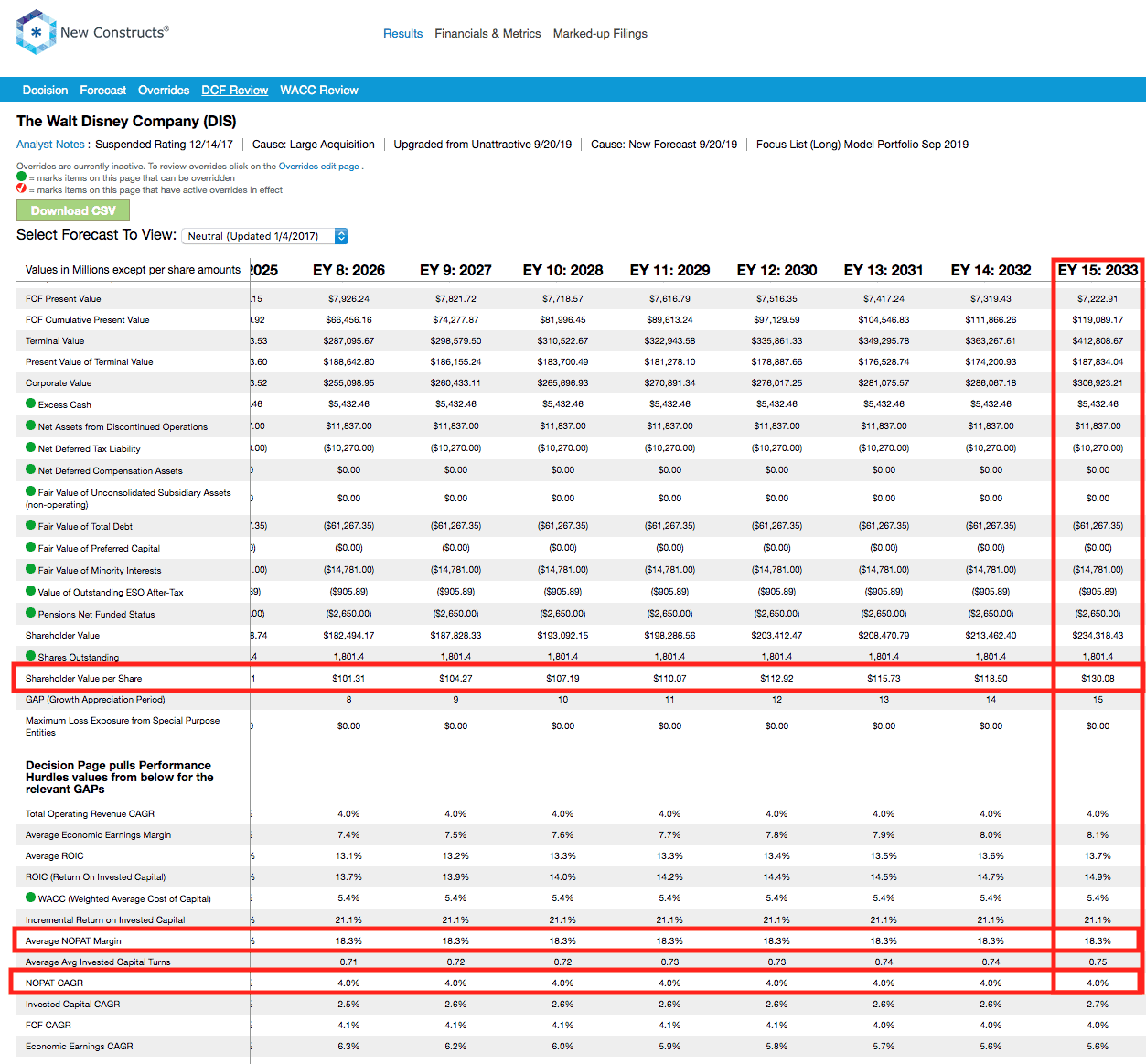Switch to the DCF Review tab
The height and width of the screenshot is (1064, 1146).
pos(235,91)
